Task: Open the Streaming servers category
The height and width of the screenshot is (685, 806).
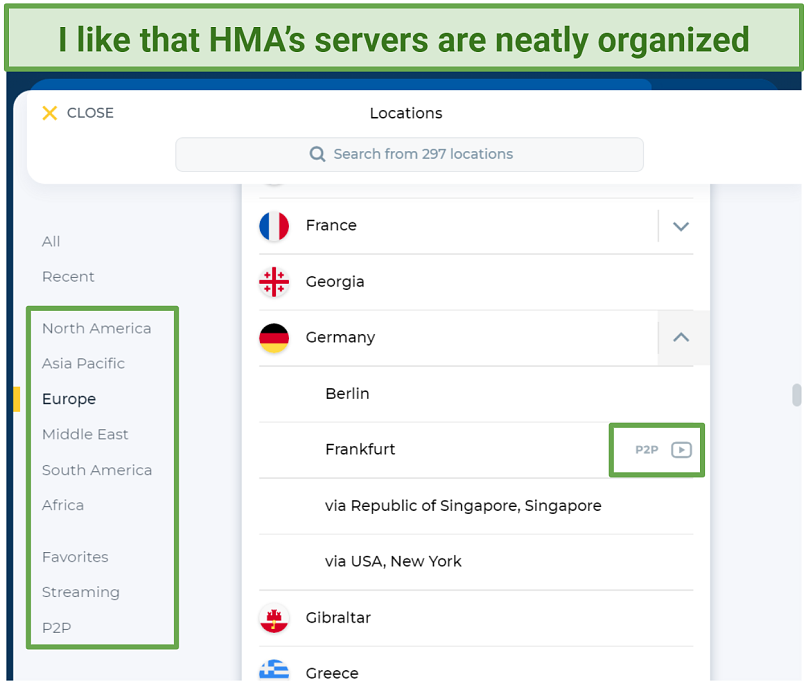Action: tap(81, 593)
